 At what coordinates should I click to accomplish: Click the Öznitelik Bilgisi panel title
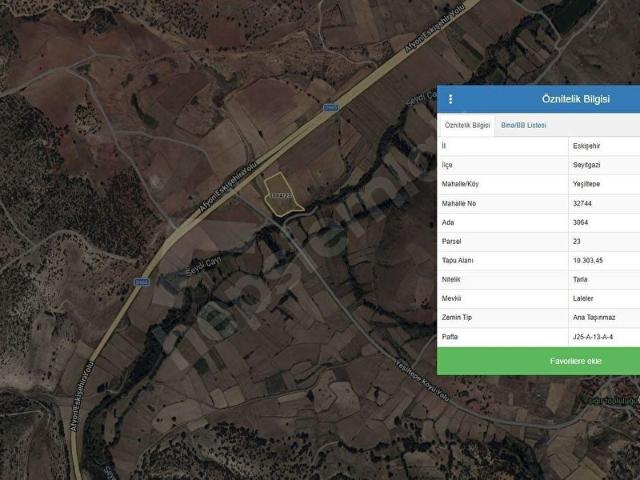point(576,99)
